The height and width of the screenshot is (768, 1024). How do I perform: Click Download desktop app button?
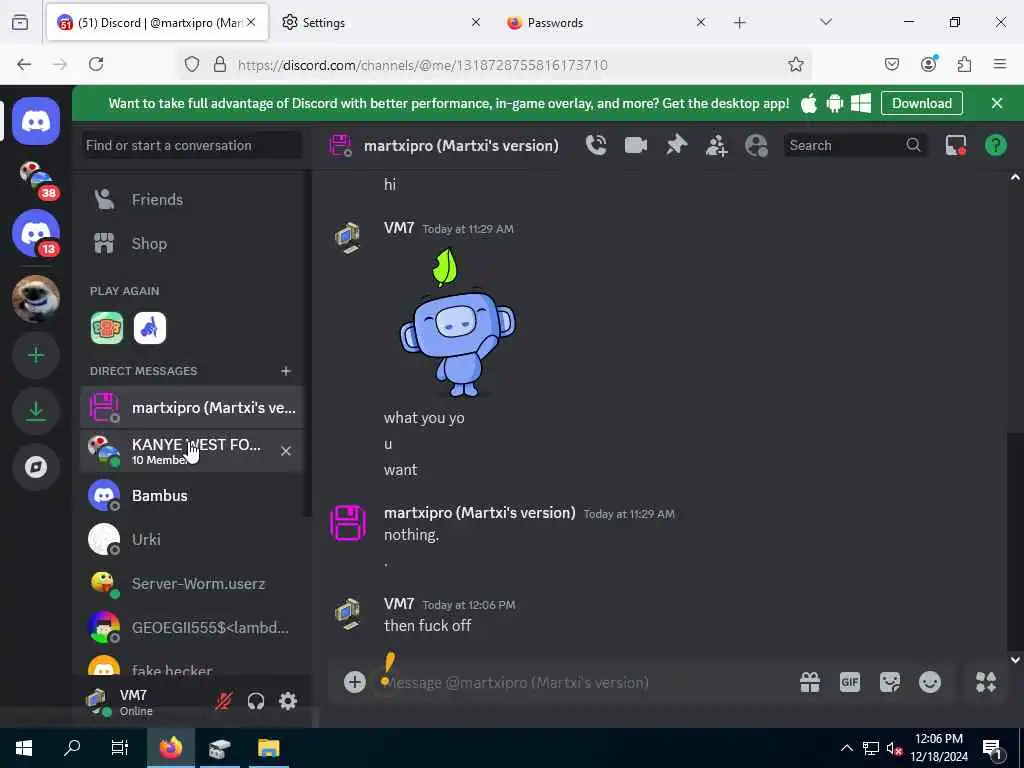pos(921,103)
